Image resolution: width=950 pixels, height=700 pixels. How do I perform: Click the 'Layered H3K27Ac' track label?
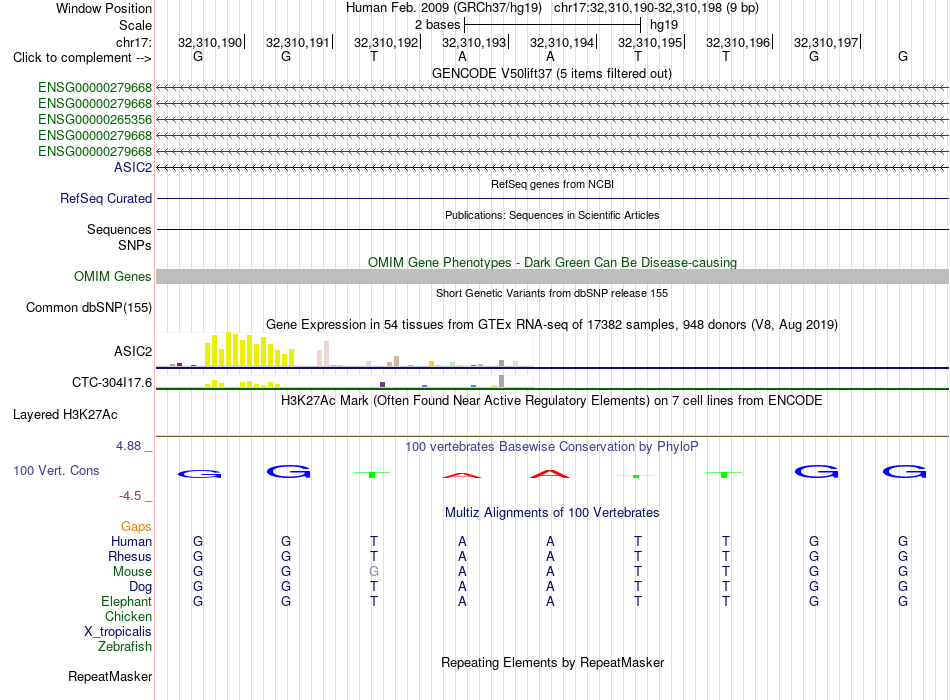pos(65,415)
